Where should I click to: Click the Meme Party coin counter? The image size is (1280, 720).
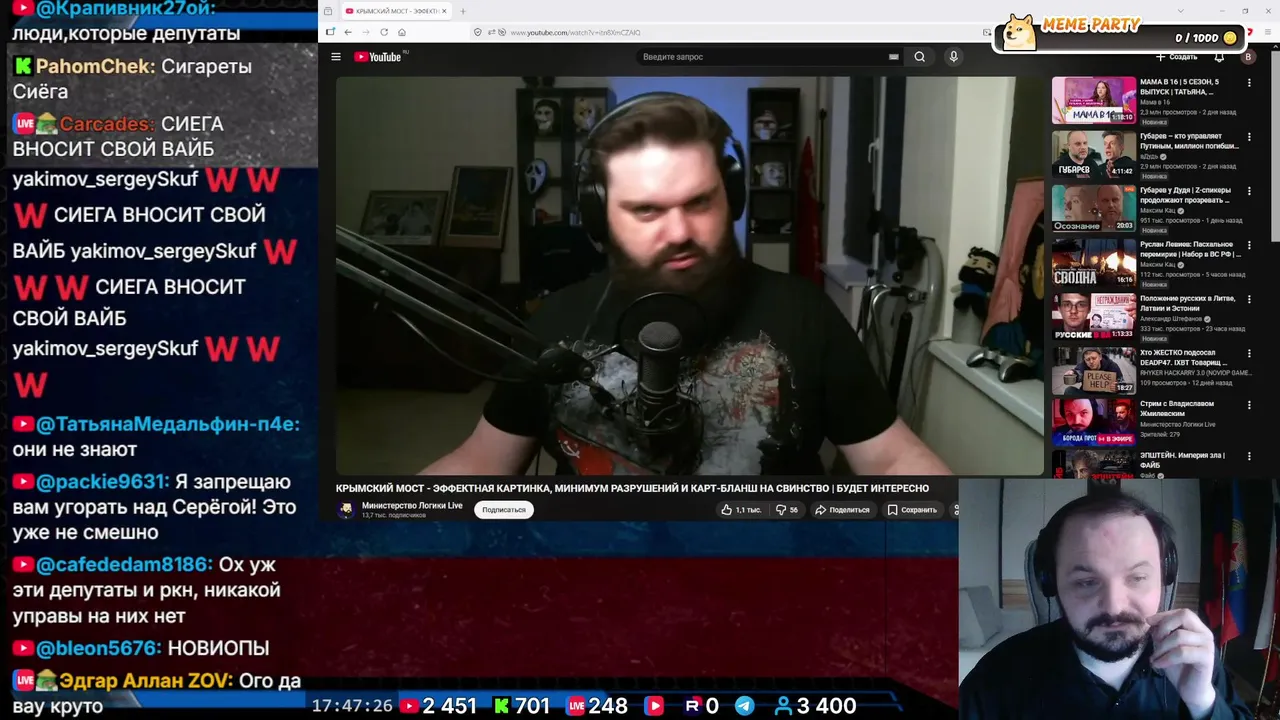(1206, 38)
